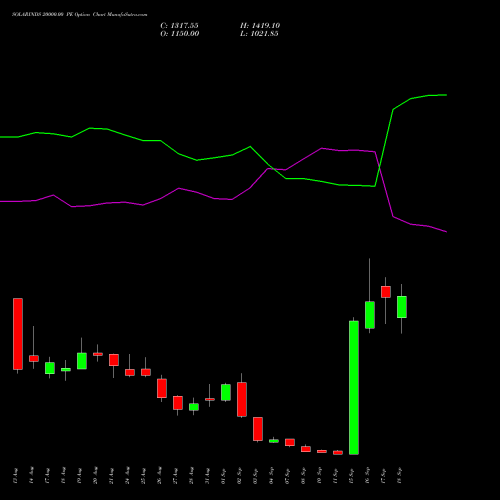Click the close value C: 1317.55
This screenshot has width=500, height=500.
pos(179,26)
